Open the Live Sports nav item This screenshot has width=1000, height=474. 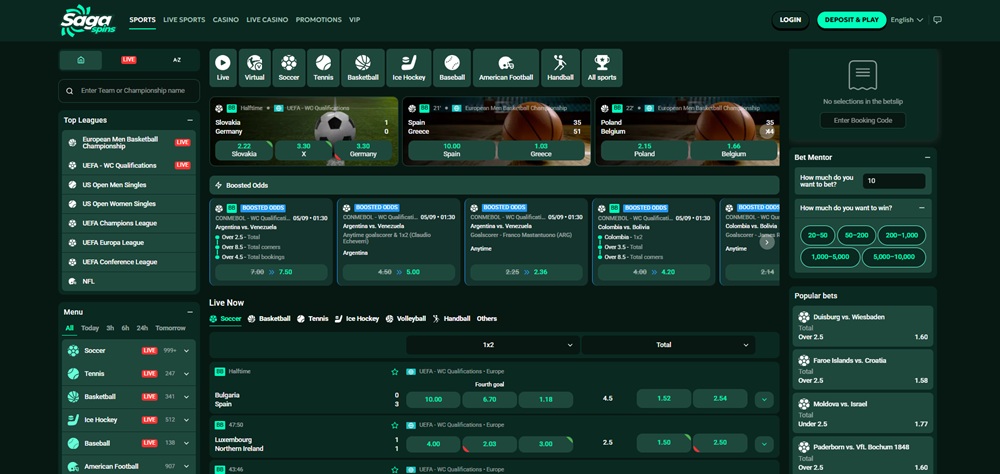coord(184,20)
